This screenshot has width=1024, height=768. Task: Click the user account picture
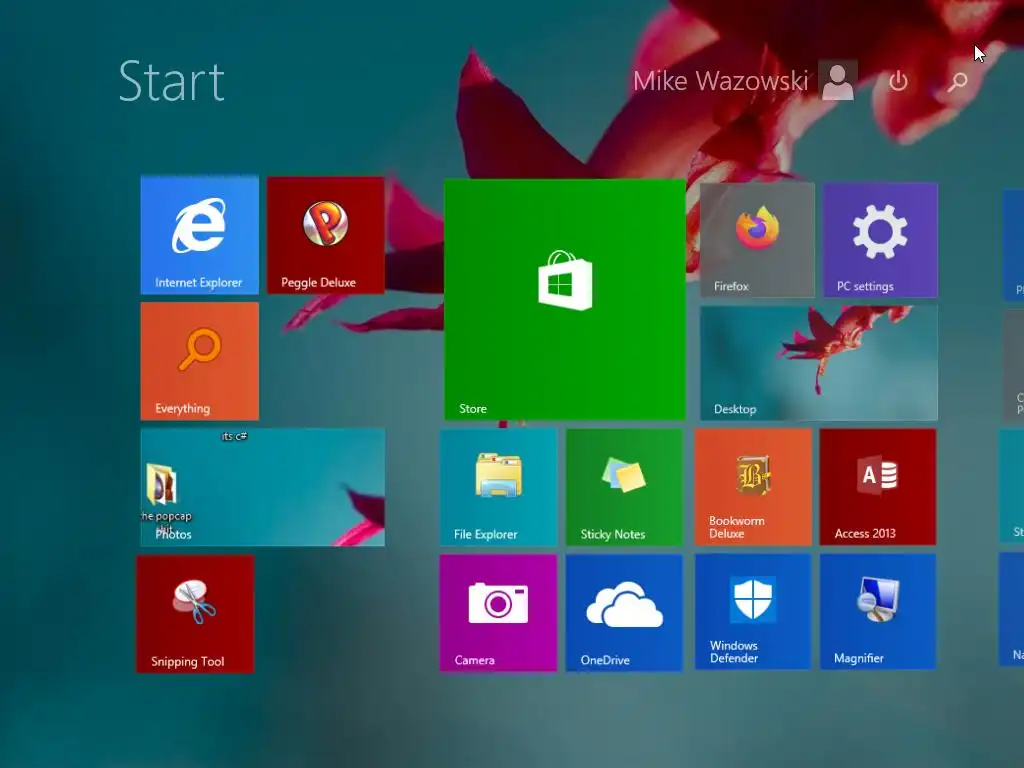pyautogui.click(x=838, y=81)
